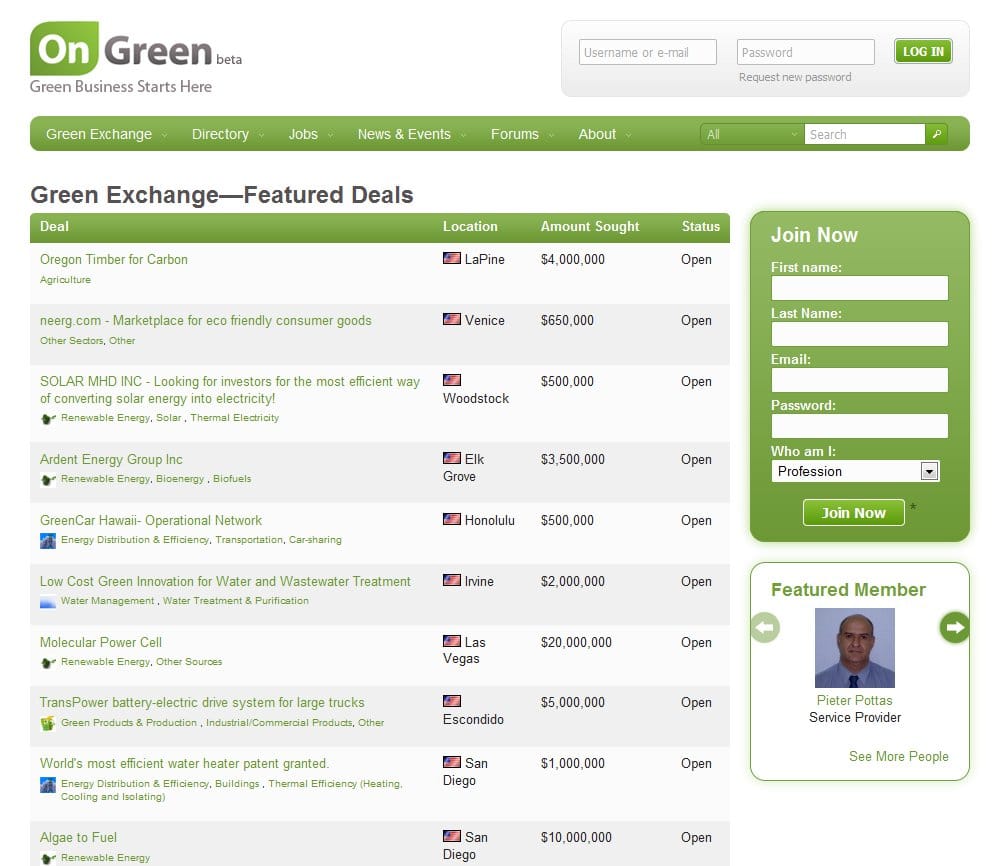Open Ardent Energy Group Inc deal
Viewport: 1005px width, 866px height.
pyautogui.click(x=111, y=460)
